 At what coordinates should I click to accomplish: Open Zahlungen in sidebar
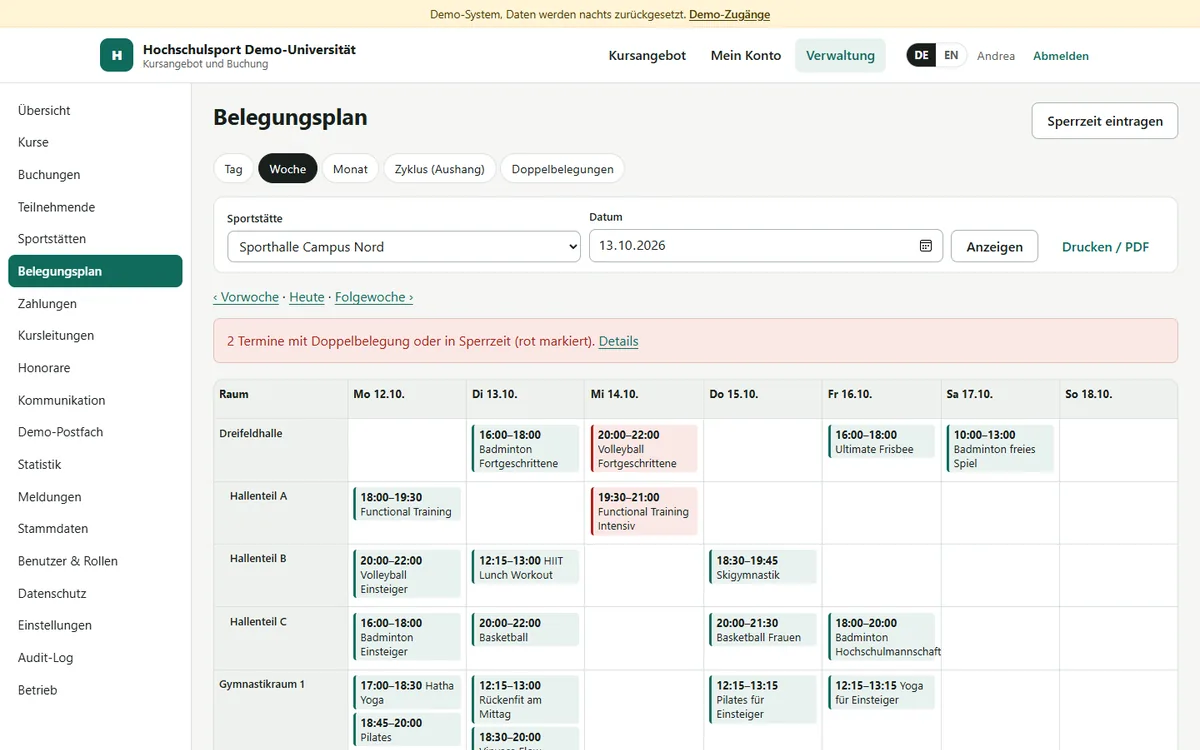pos(95,303)
